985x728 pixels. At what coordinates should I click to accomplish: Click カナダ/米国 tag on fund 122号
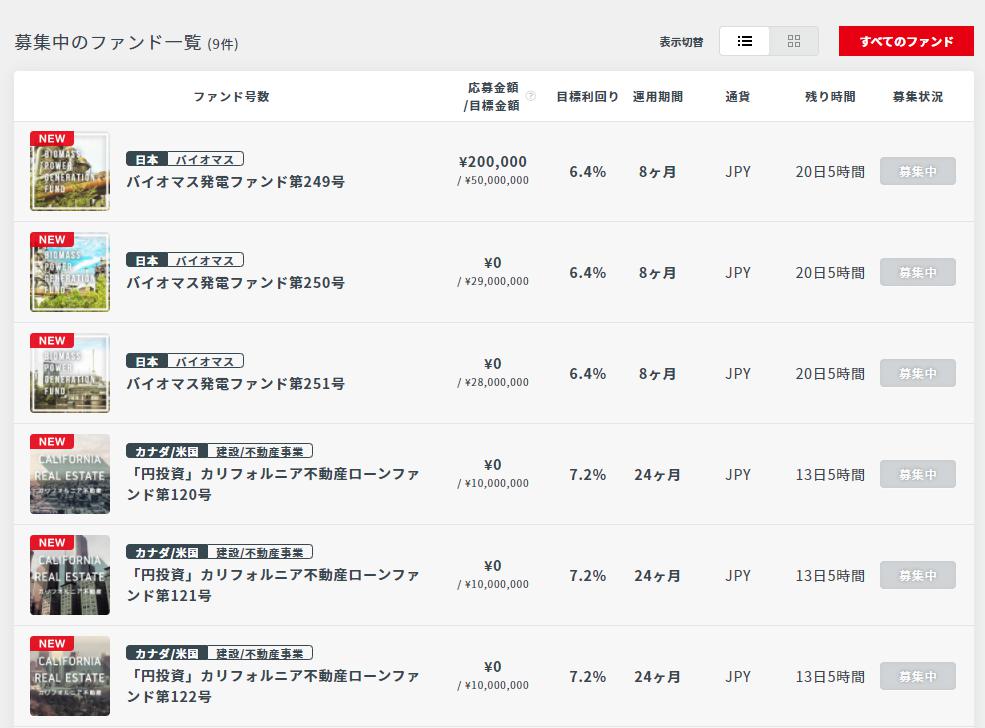[166, 654]
